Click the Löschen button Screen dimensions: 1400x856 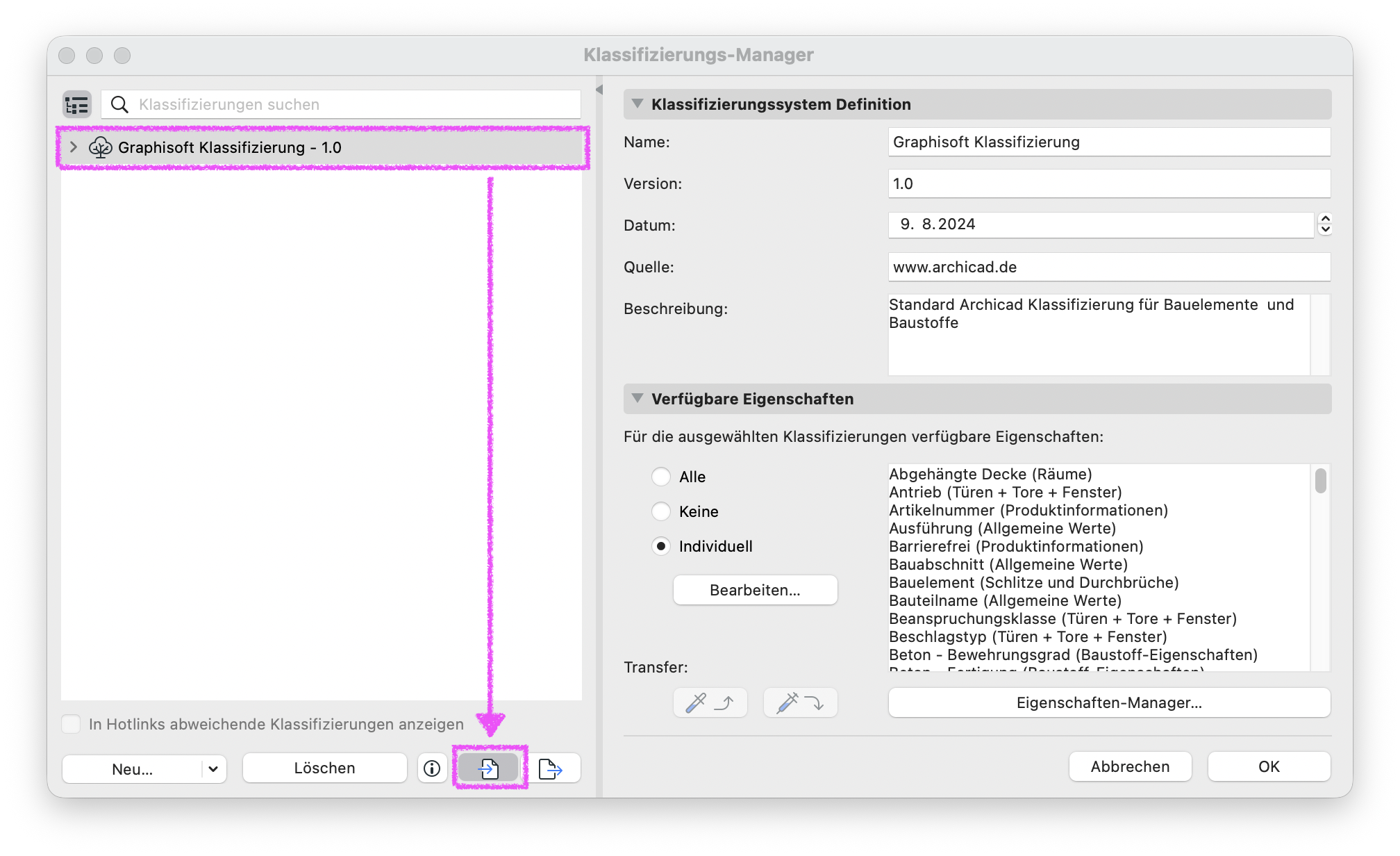click(324, 768)
